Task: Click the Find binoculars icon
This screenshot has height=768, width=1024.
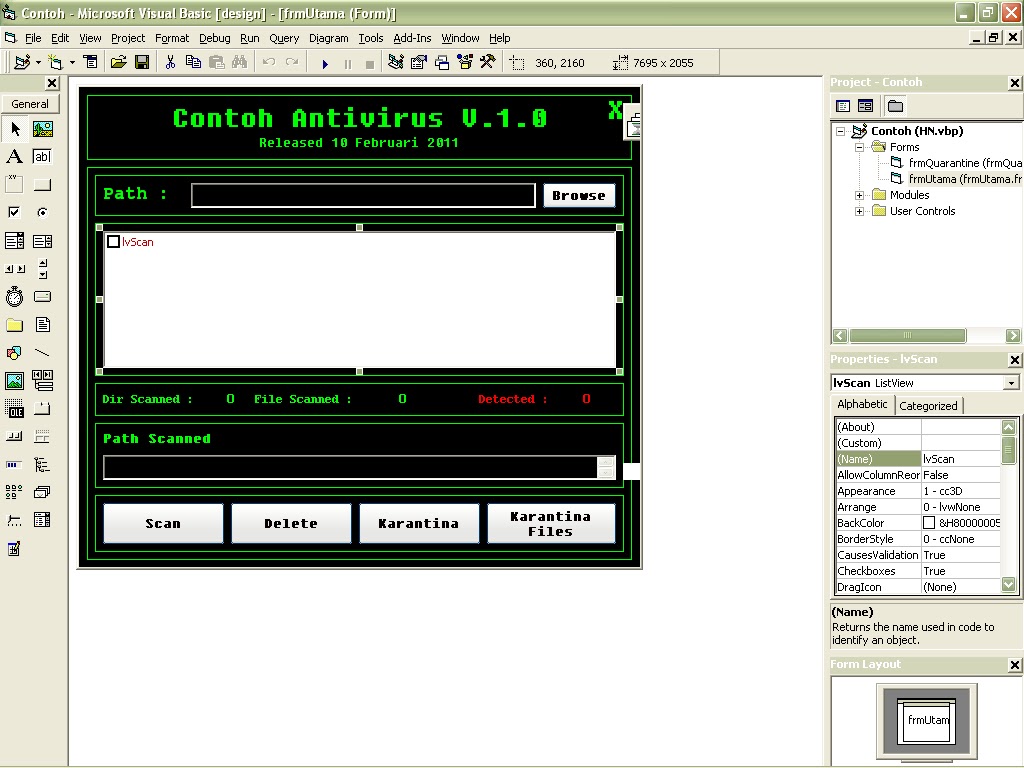Action: pyautogui.click(x=240, y=63)
